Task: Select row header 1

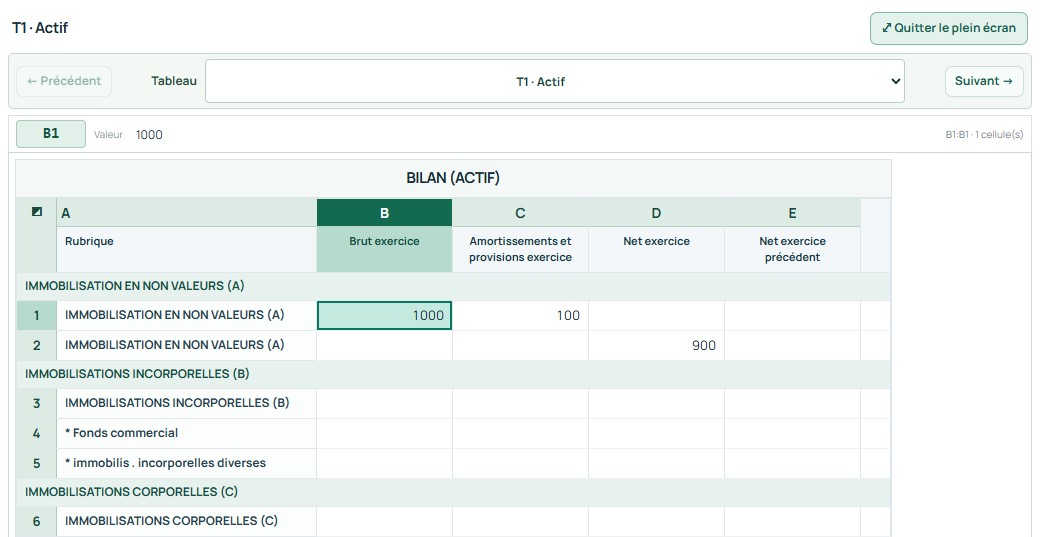Action: click(x=36, y=316)
